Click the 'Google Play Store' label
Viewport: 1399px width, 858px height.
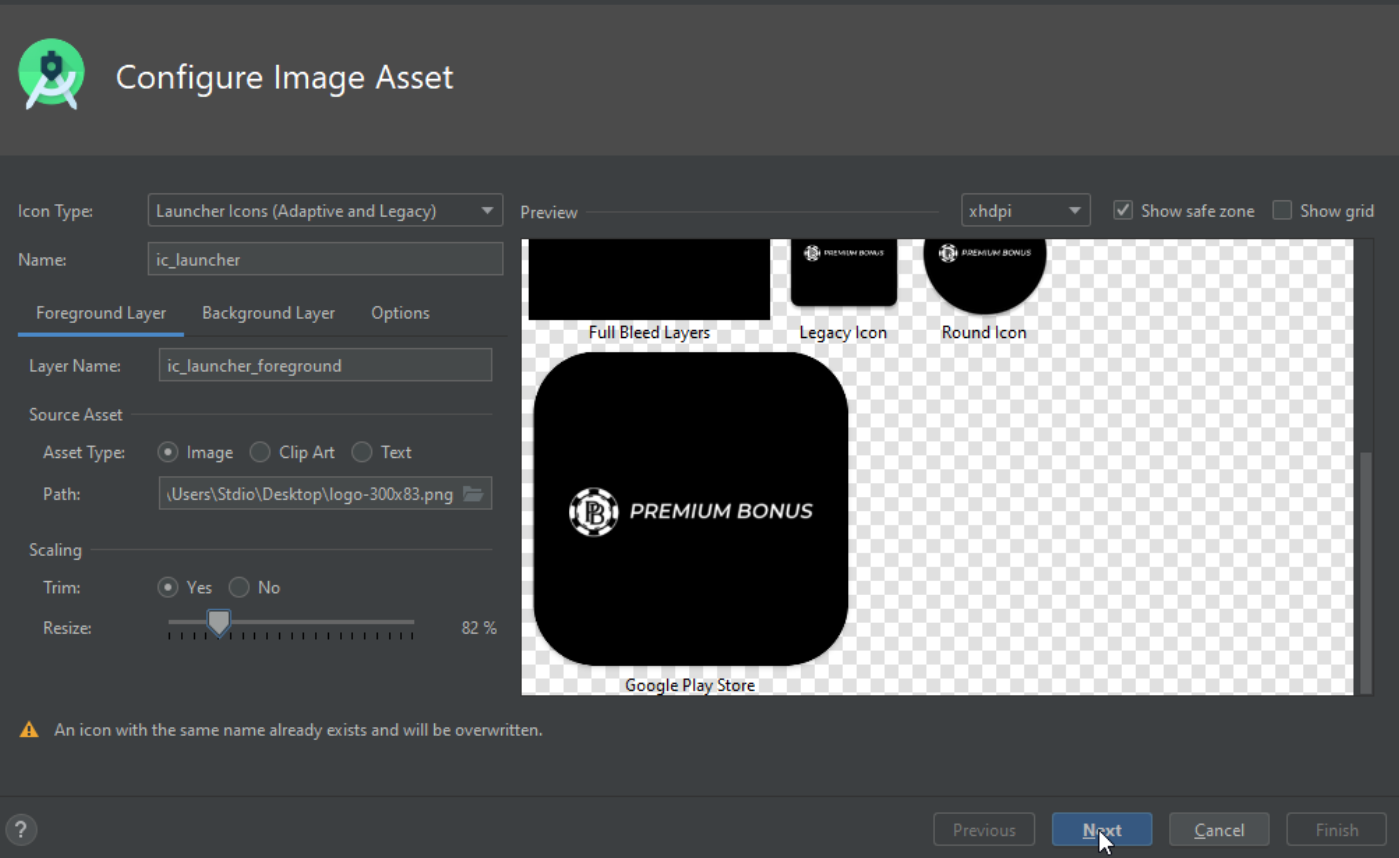click(690, 685)
